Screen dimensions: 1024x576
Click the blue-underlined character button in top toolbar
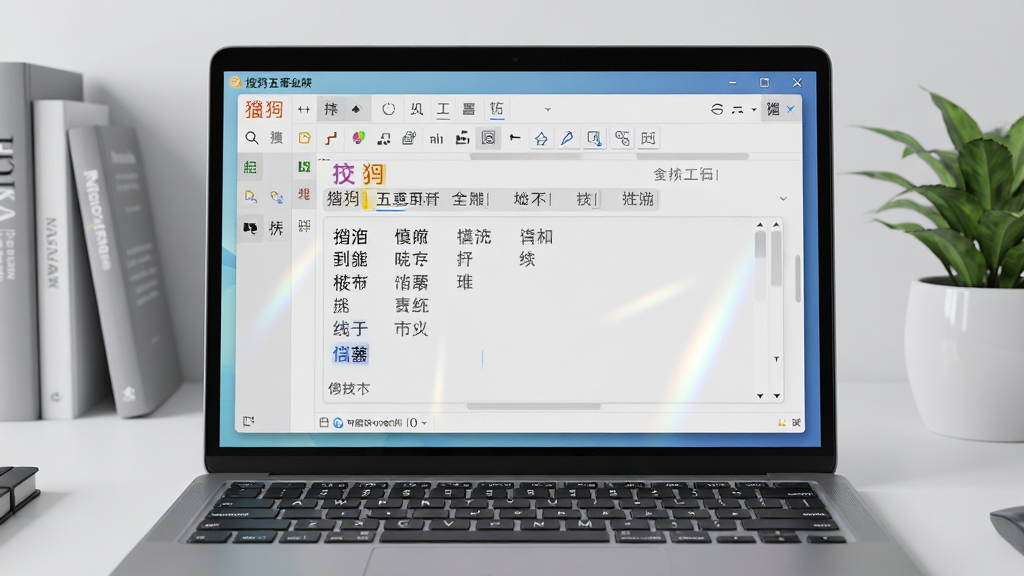tap(496, 109)
